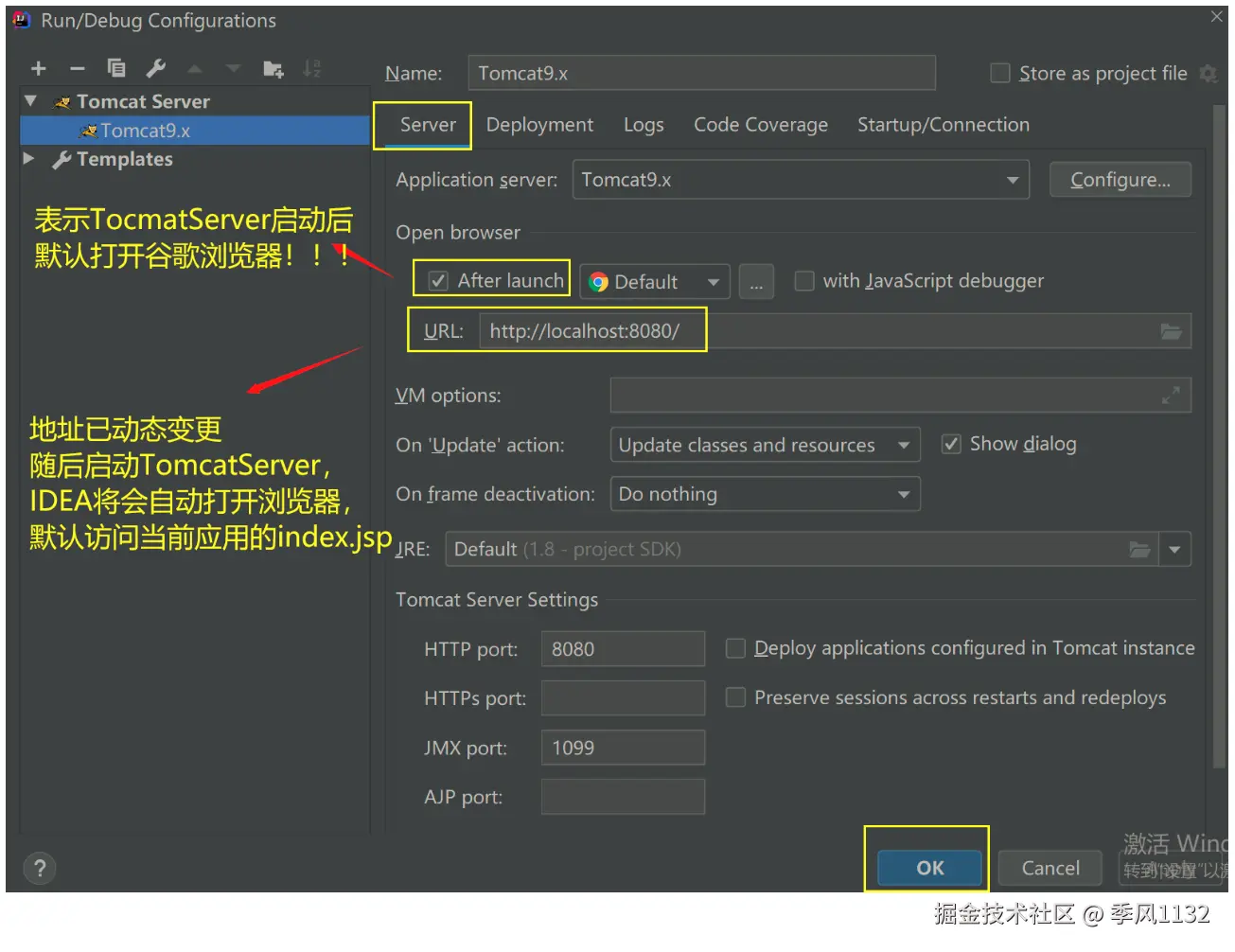
Task: Select the Server tab
Action: (428, 125)
